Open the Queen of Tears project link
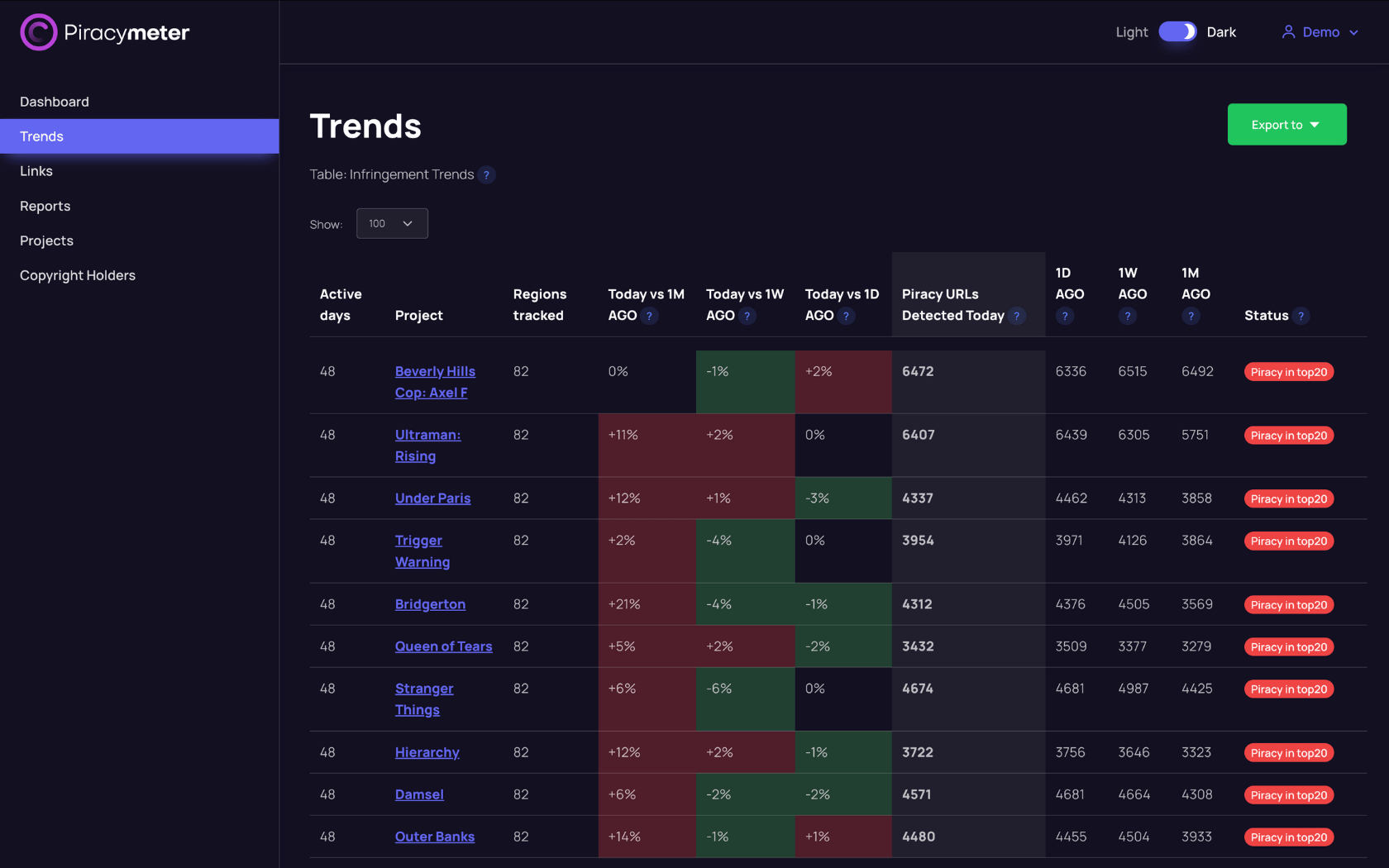Image resolution: width=1389 pixels, height=868 pixels. tap(443, 646)
